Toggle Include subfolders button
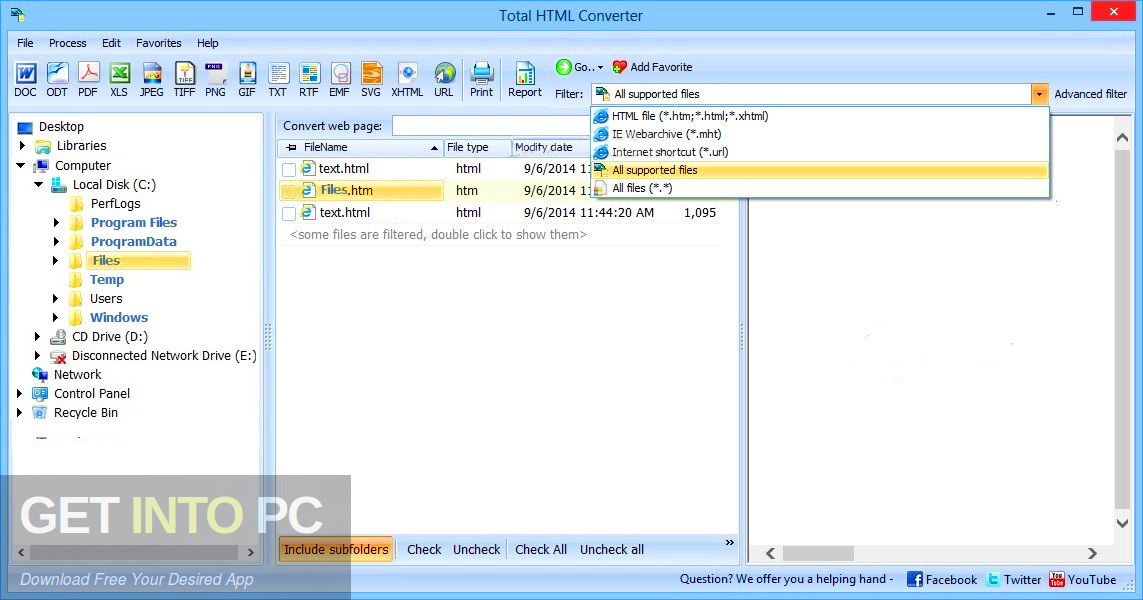1143x600 pixels. click(336, 550)
